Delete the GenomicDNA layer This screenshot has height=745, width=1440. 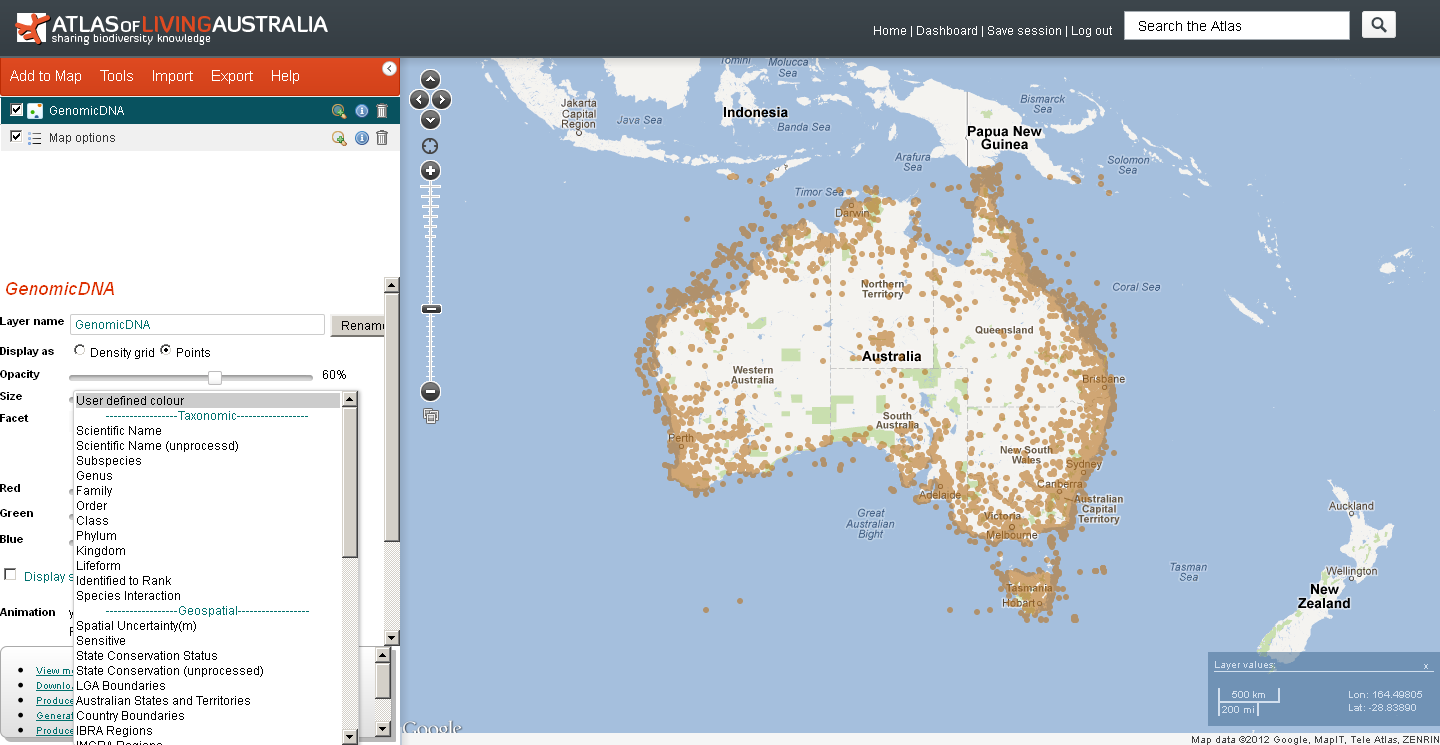point(381,111)
